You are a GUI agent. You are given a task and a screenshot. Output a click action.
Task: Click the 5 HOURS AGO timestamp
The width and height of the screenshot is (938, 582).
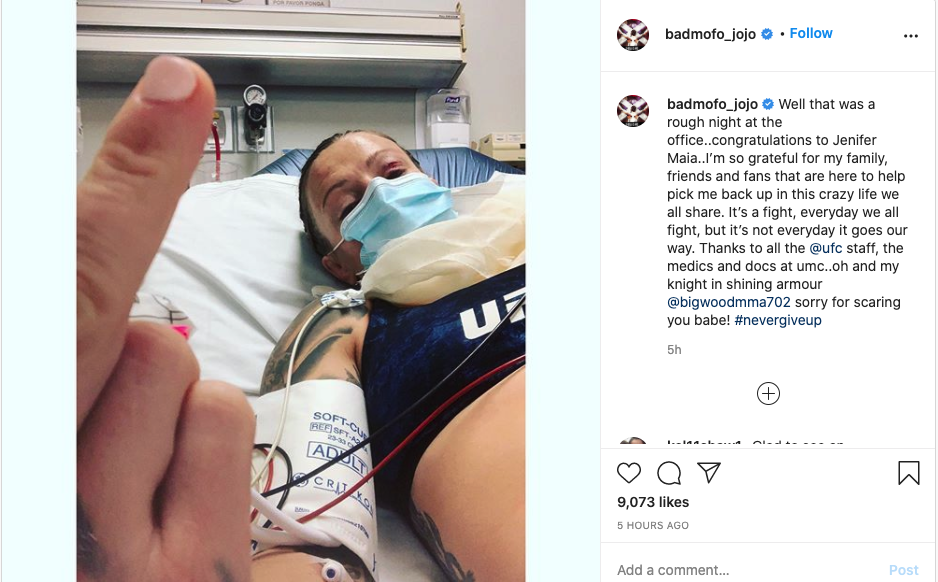pyautogui.click(x=653, y=525)
